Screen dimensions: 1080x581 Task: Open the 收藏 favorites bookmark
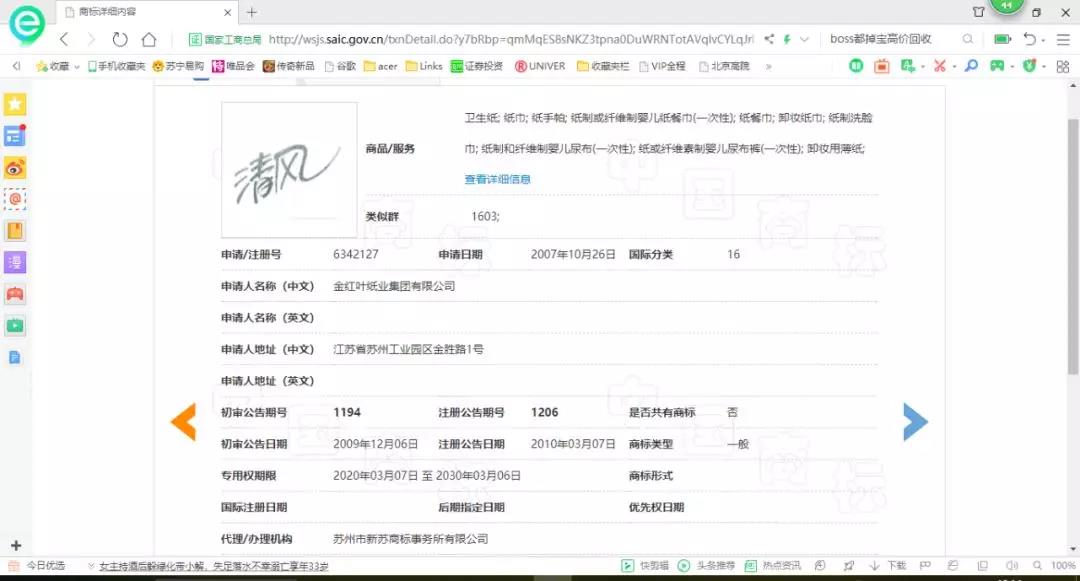(x=53, y=66)
